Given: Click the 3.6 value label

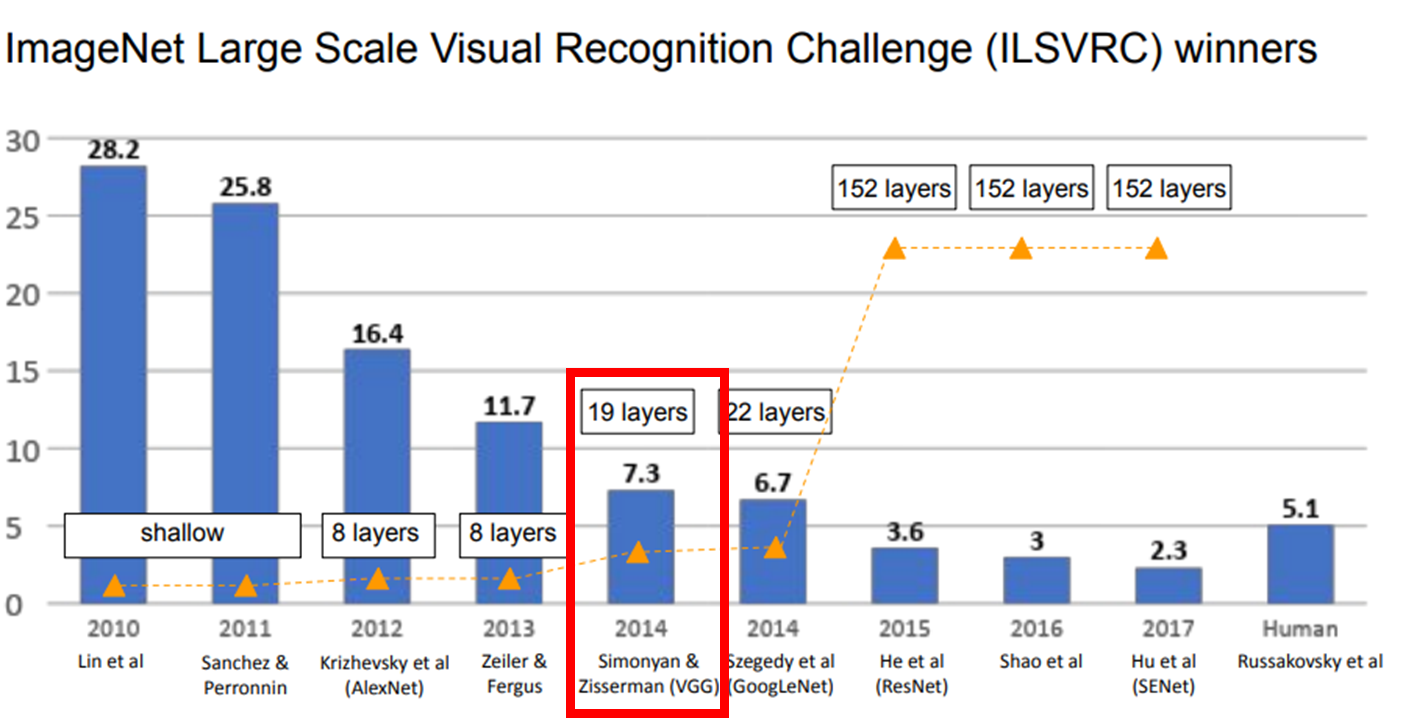Looking at the screenshot, I should pos(904,532).
